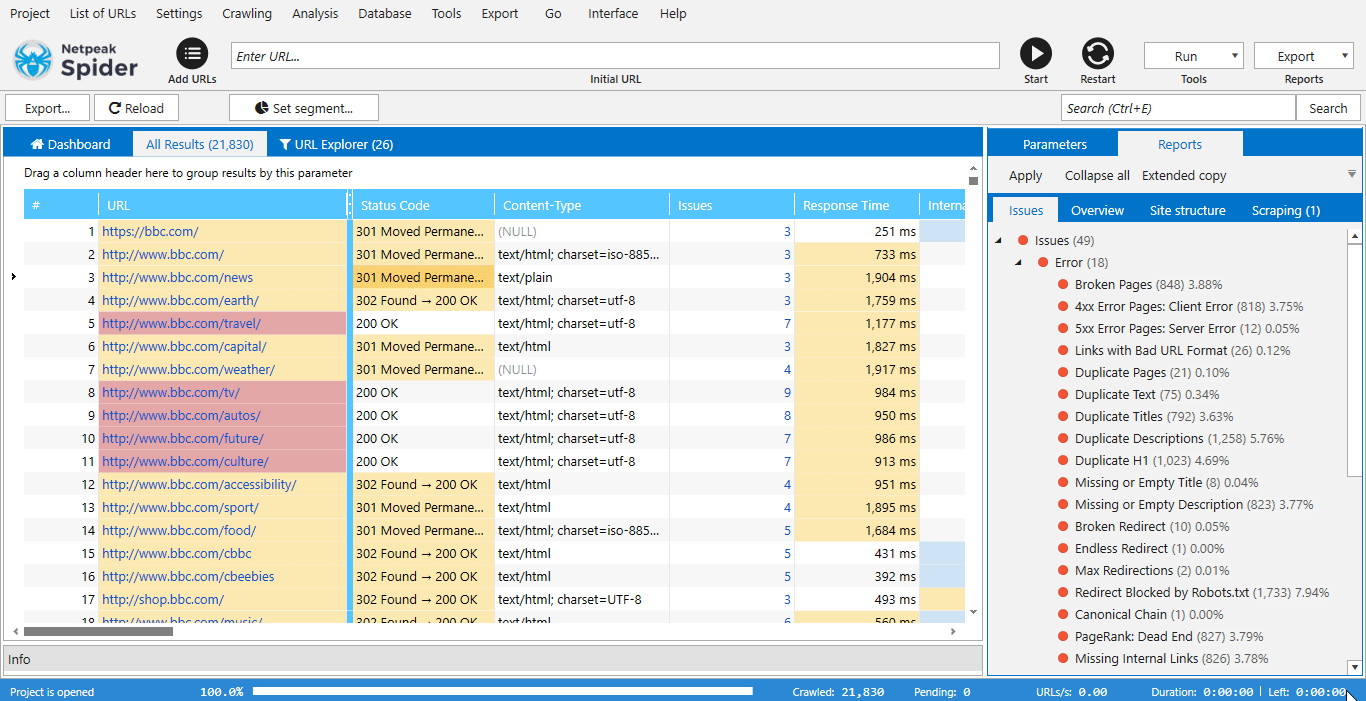Open the reports panel options arrow
The image size is (1366, 701).
(1352, 174)
